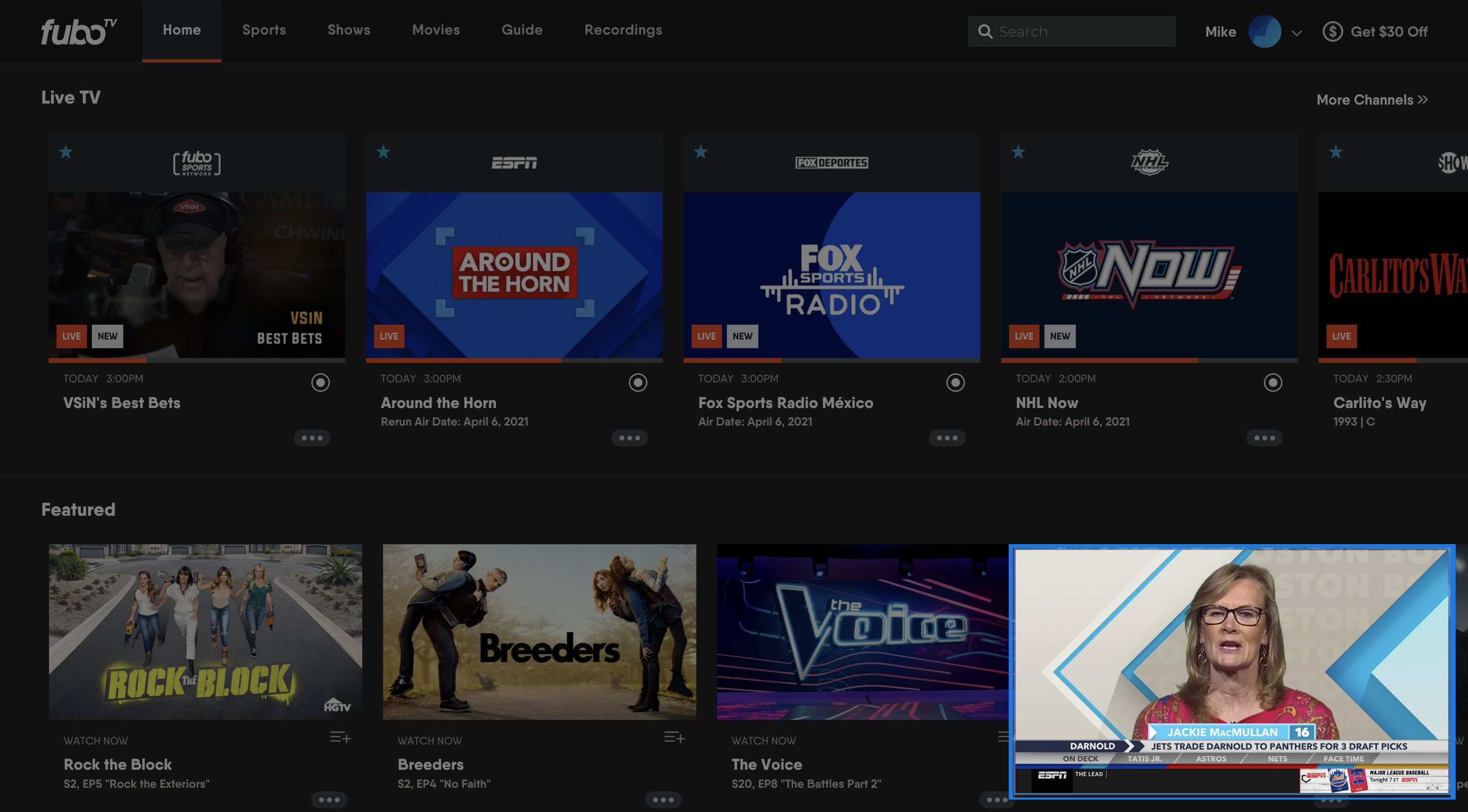Open the Carlito's Way title

coord(1380,403)
